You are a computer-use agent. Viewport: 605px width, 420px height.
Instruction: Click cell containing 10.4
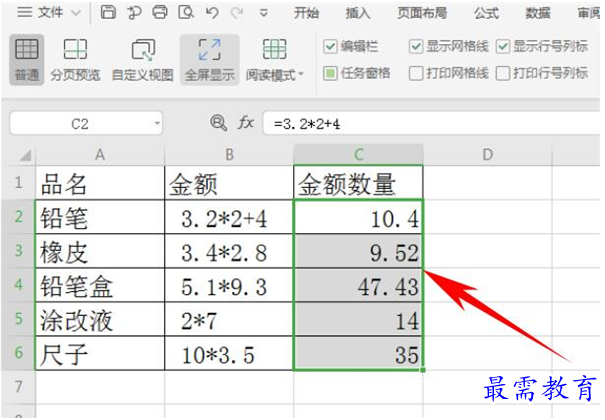[358, 217]
